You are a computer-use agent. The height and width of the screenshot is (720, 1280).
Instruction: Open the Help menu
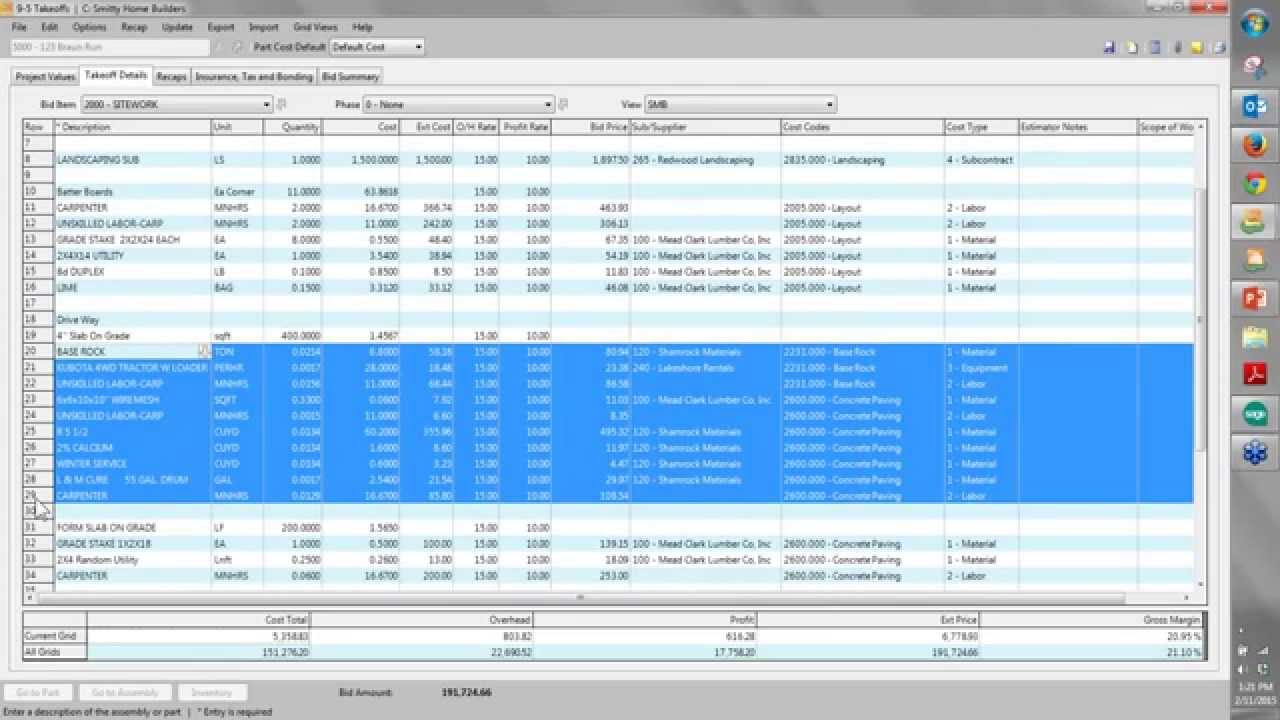tap(363, 27)
